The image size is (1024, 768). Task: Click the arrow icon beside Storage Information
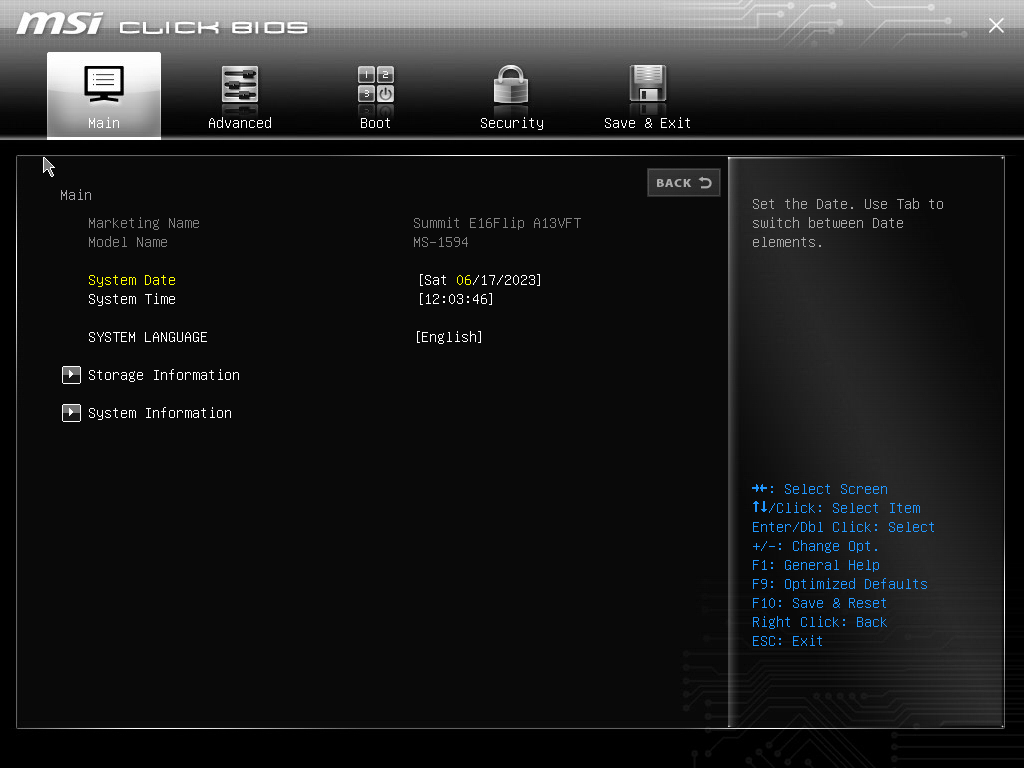[x=71, y=375]
